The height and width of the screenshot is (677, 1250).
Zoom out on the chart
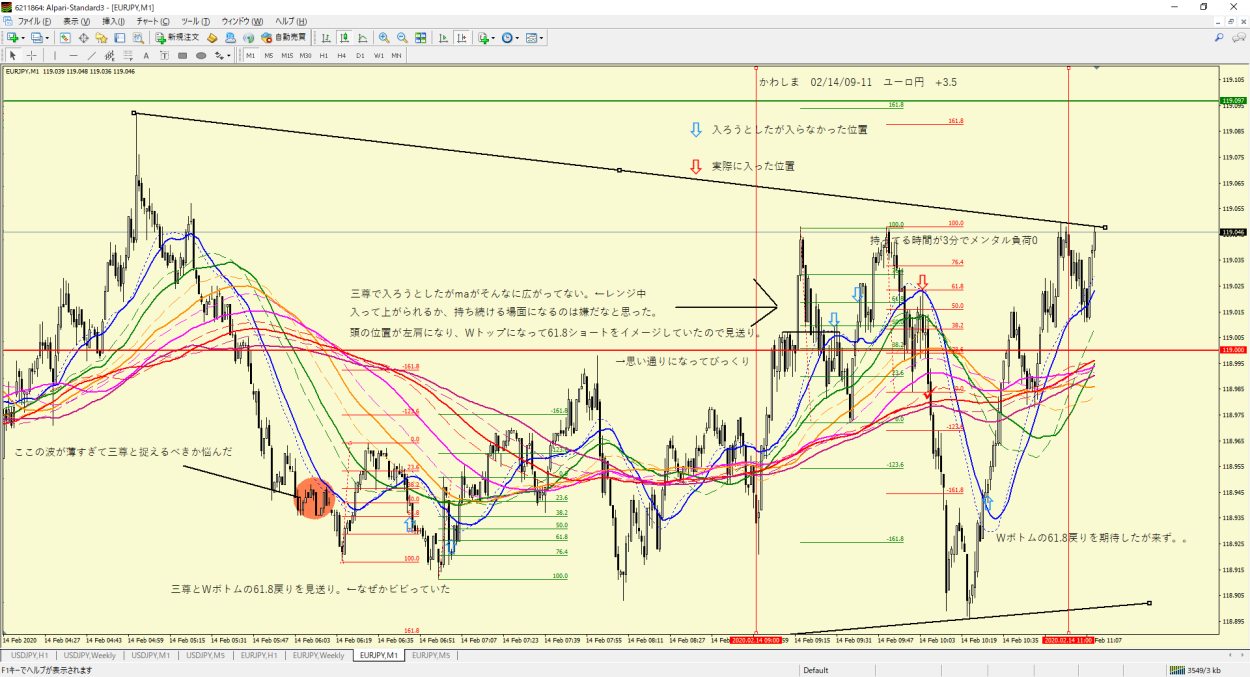click(401, 38)
